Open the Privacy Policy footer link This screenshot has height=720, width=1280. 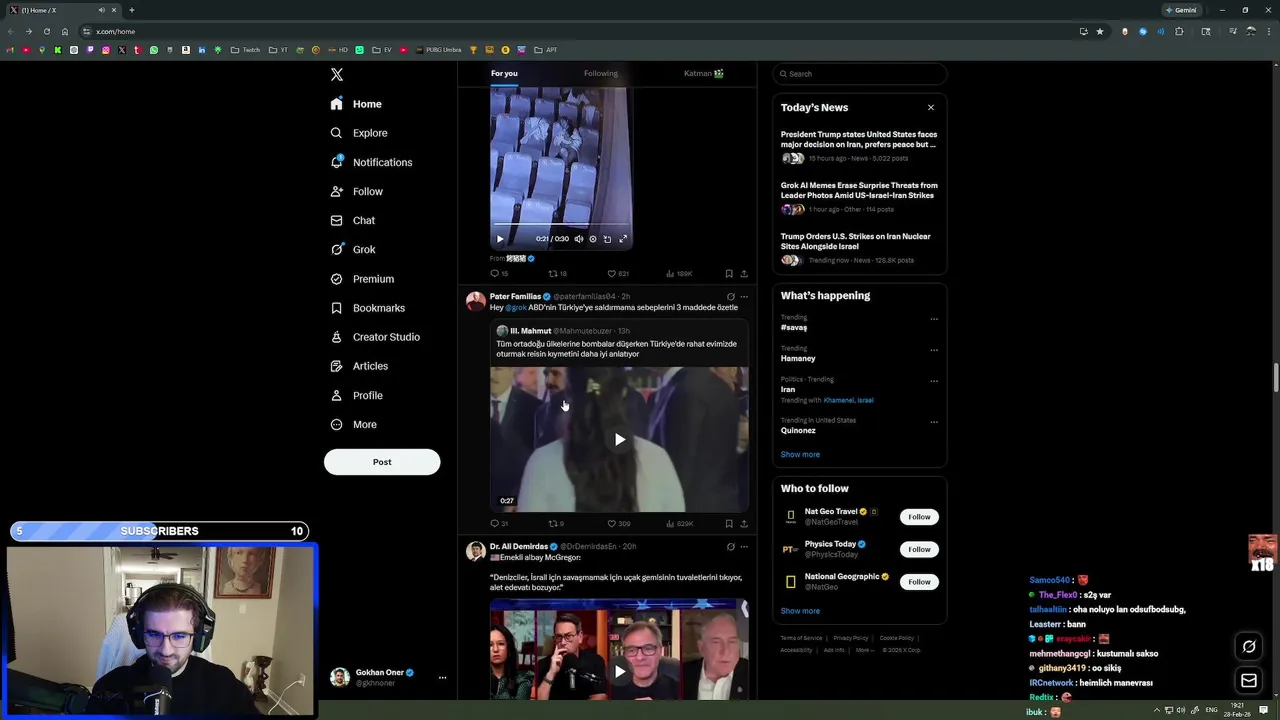851,638
